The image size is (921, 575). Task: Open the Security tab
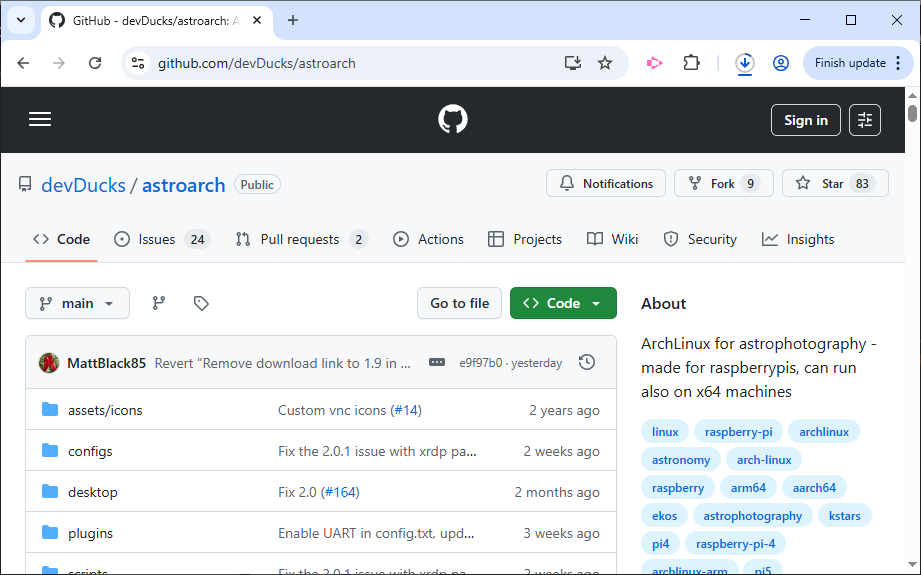700,239
